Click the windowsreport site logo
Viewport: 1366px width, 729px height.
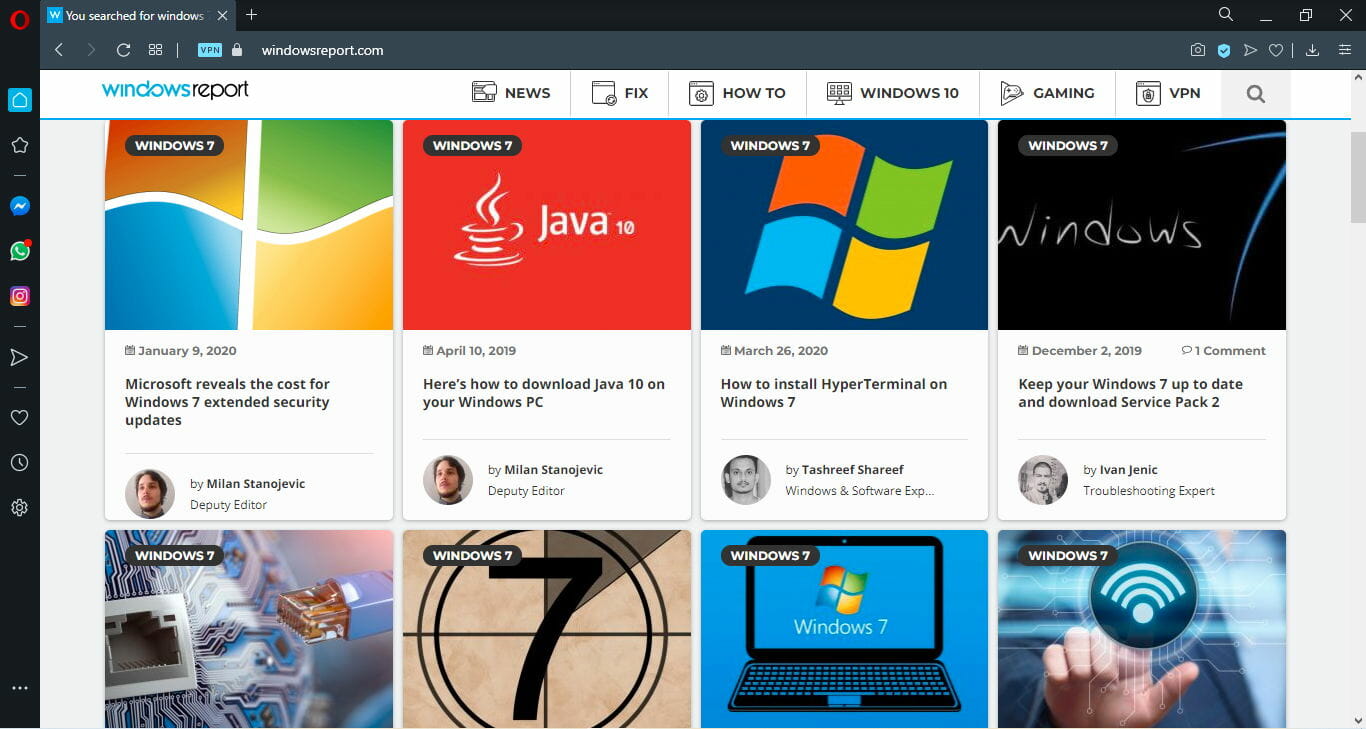point(175,90)
